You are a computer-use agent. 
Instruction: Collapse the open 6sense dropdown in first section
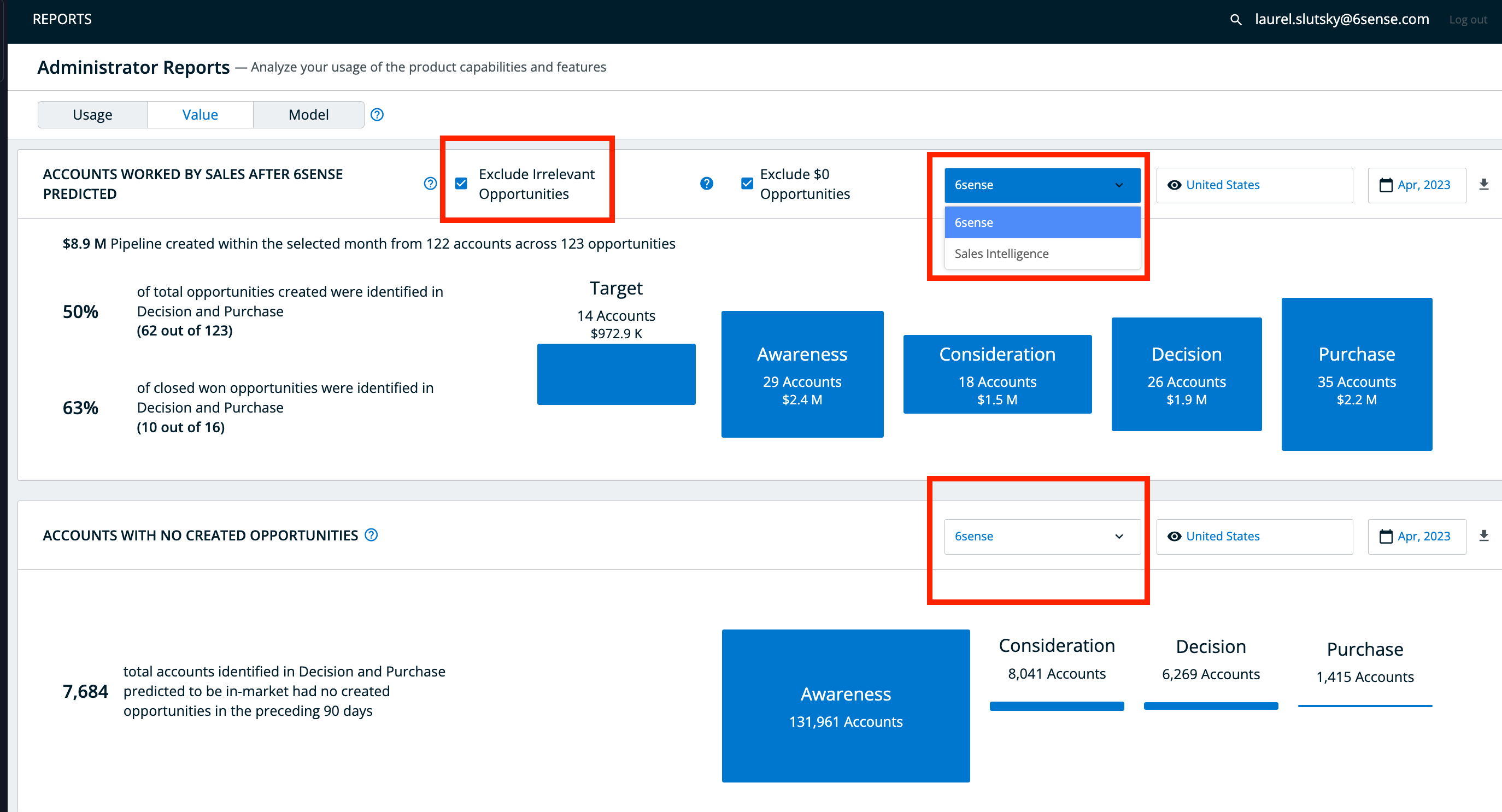pos(1042,185)
